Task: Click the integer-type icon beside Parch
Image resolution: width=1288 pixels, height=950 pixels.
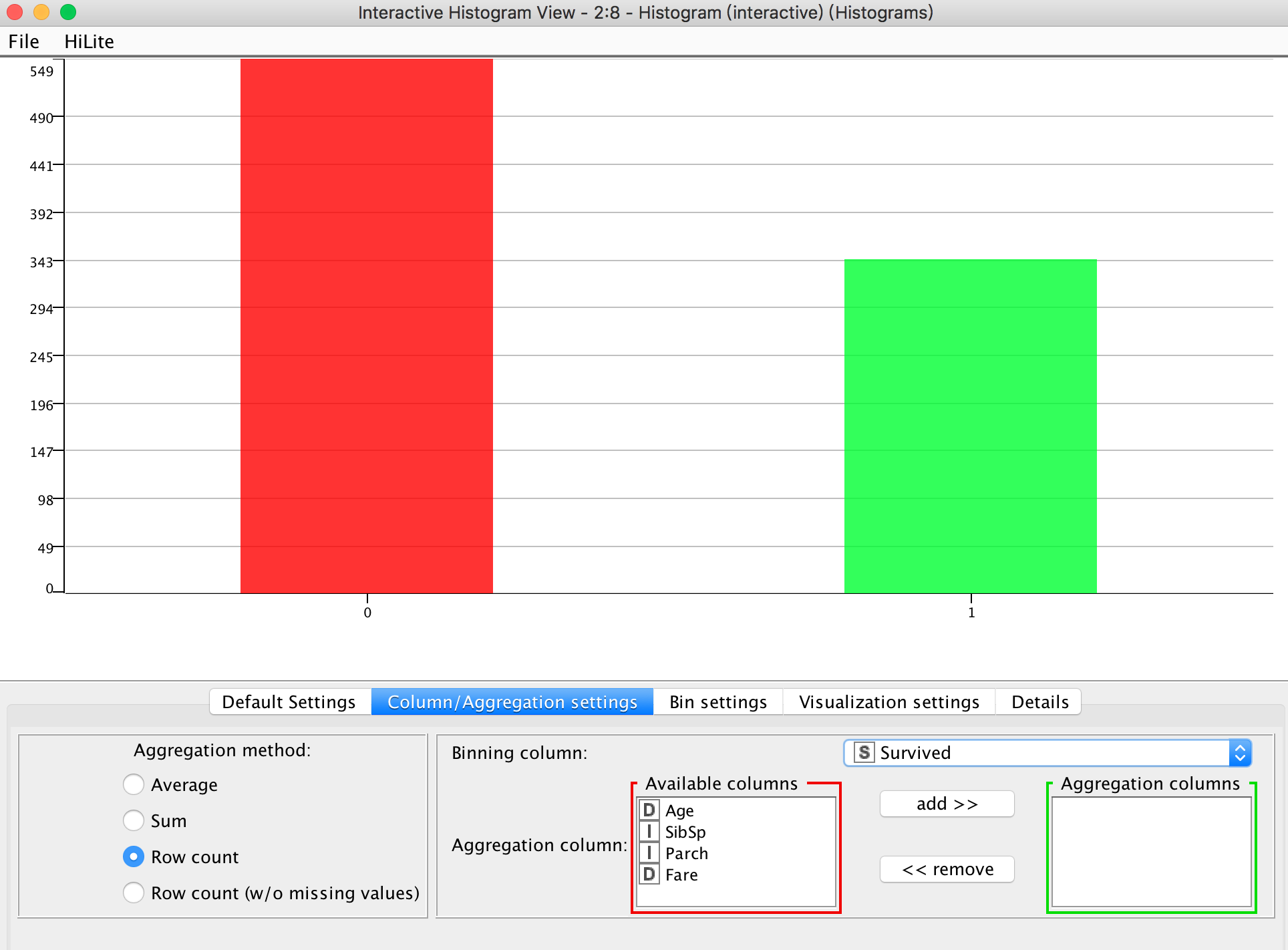Action: tap(649, 853)
